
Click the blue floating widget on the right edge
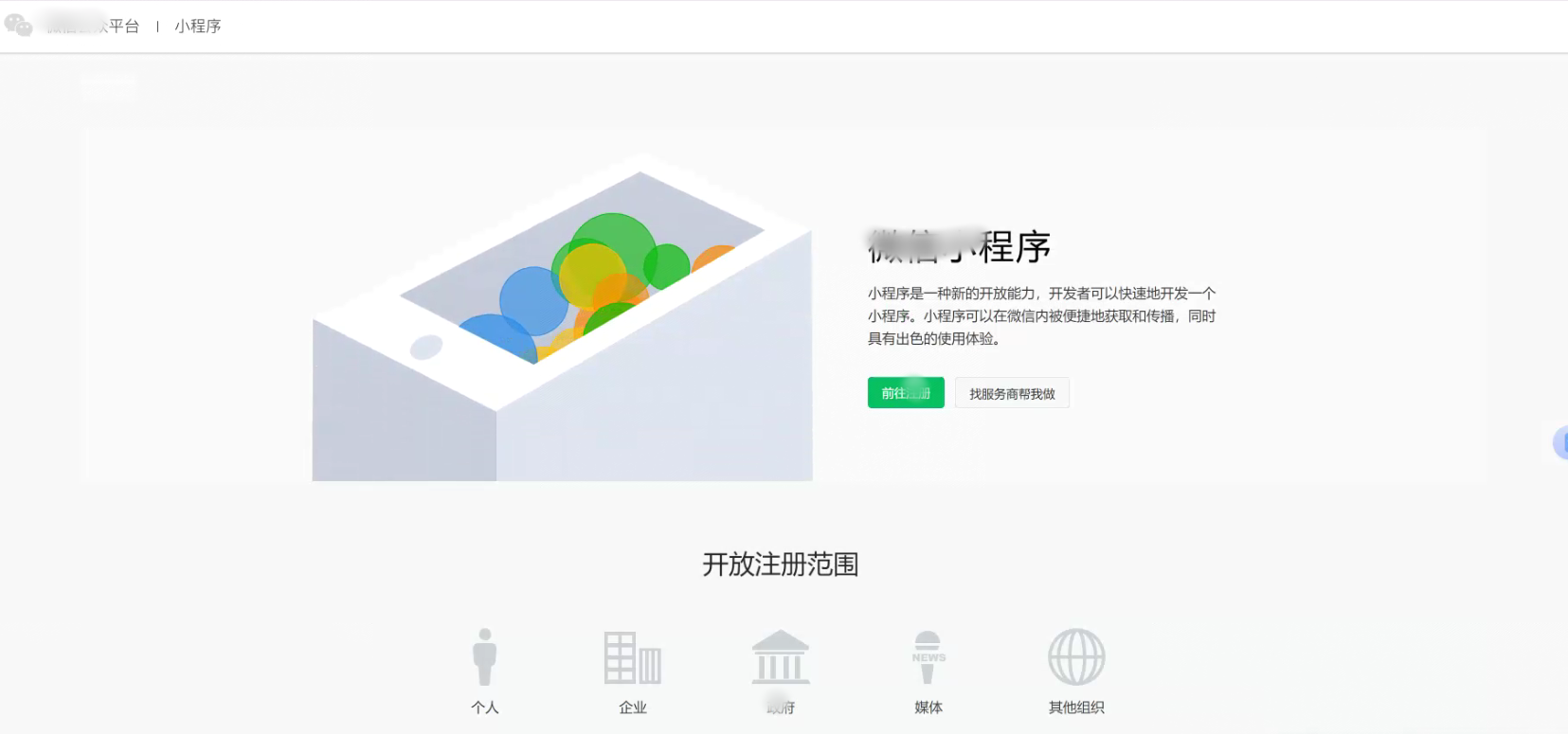[x=1560, y=442]
